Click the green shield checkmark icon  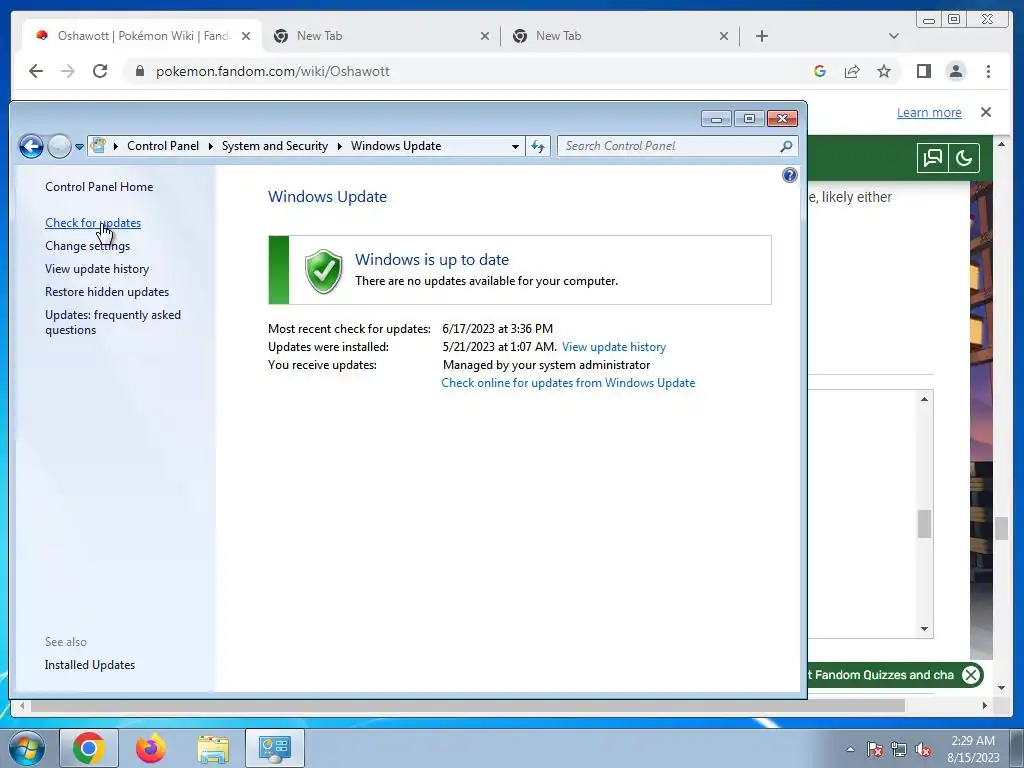click(323, 270)
